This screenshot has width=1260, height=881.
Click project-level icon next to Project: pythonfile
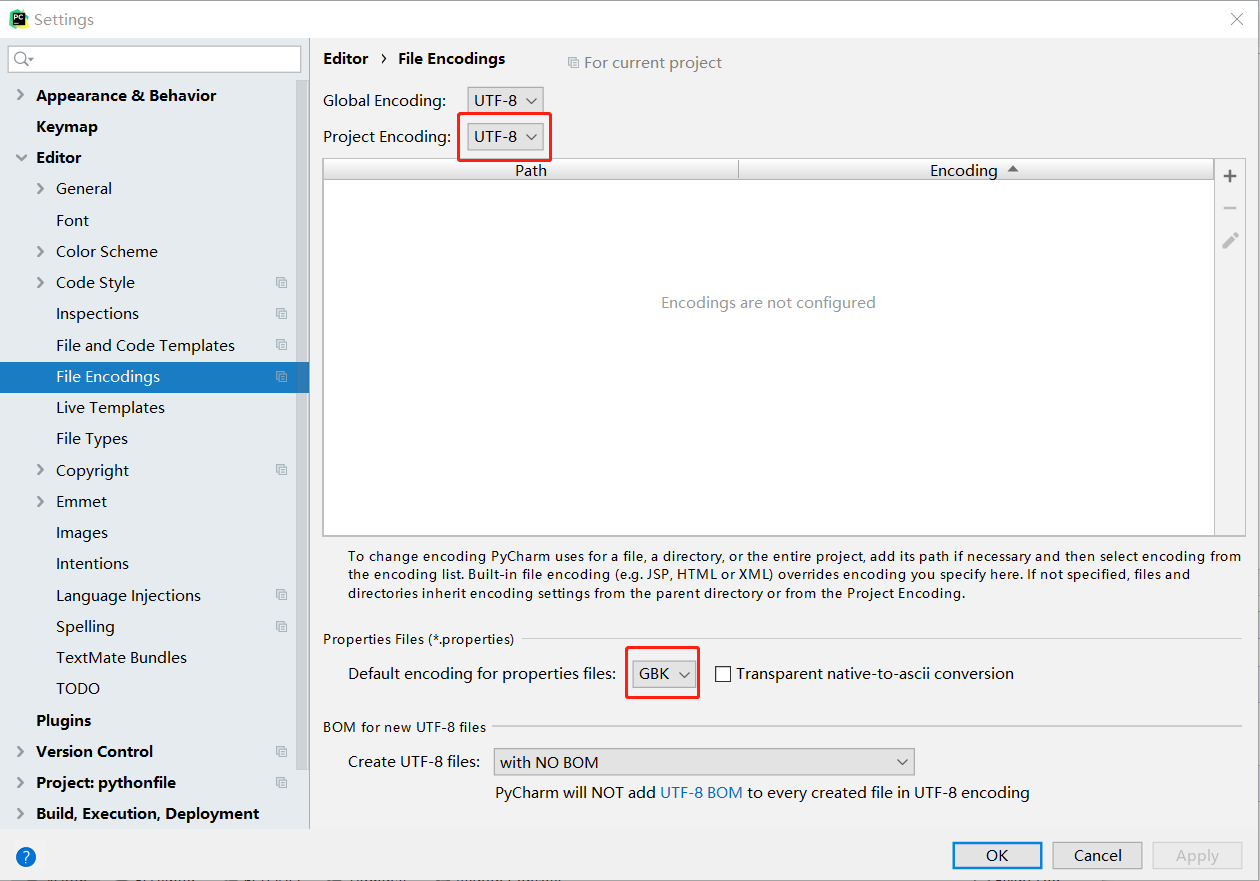click(x=281, y=783)
